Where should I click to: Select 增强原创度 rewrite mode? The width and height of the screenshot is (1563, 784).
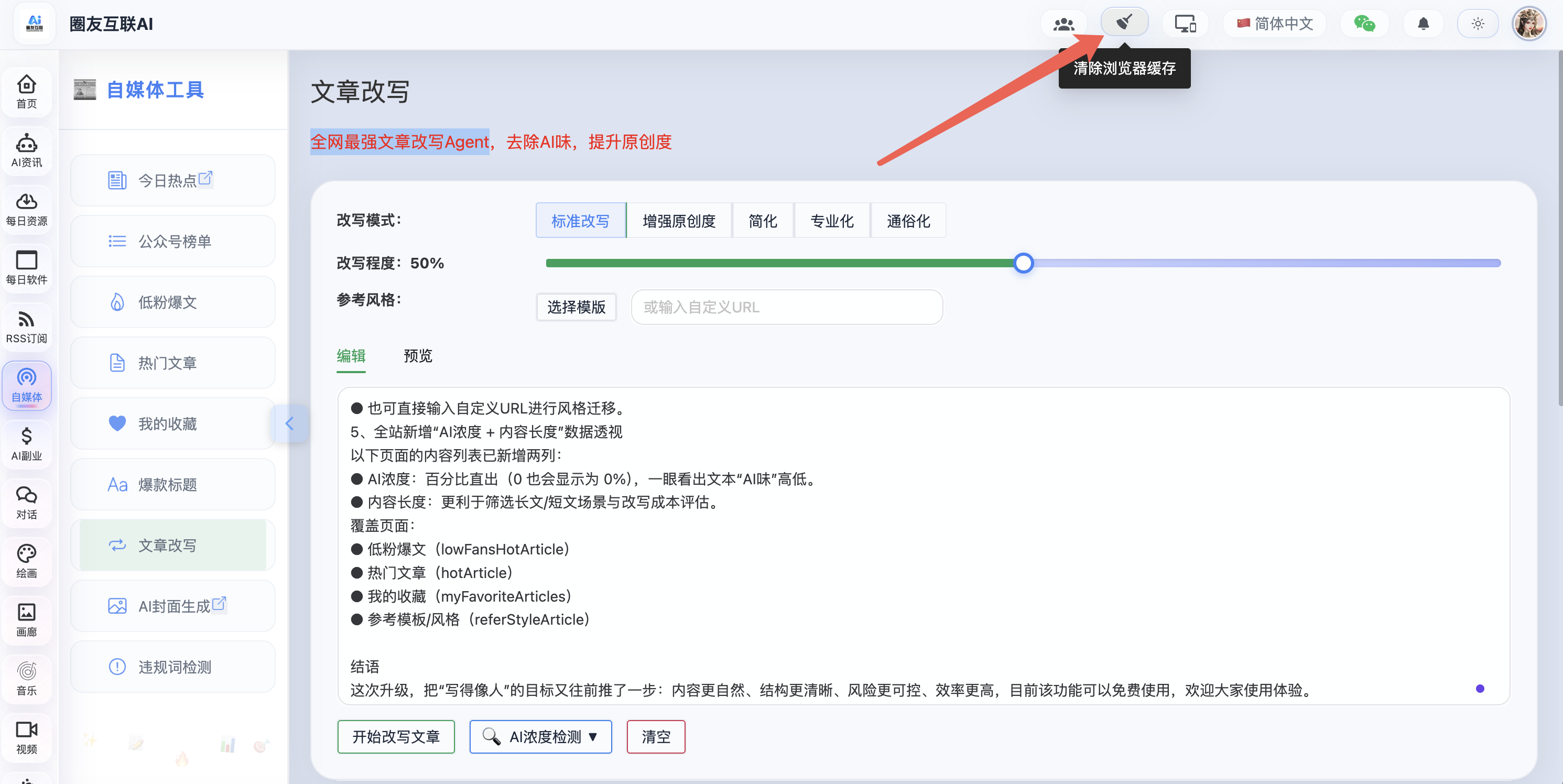(x=679, y=221)
